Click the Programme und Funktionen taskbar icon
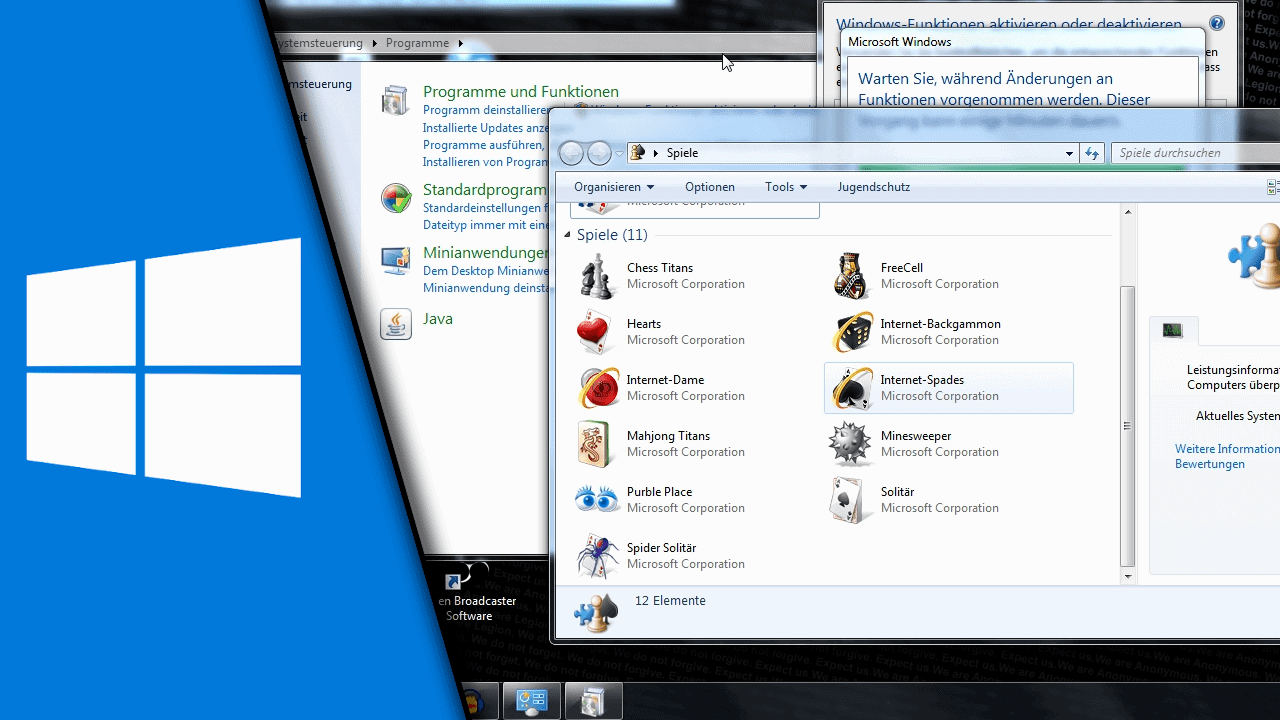The image size is (1280, 720). click(594, 701)
